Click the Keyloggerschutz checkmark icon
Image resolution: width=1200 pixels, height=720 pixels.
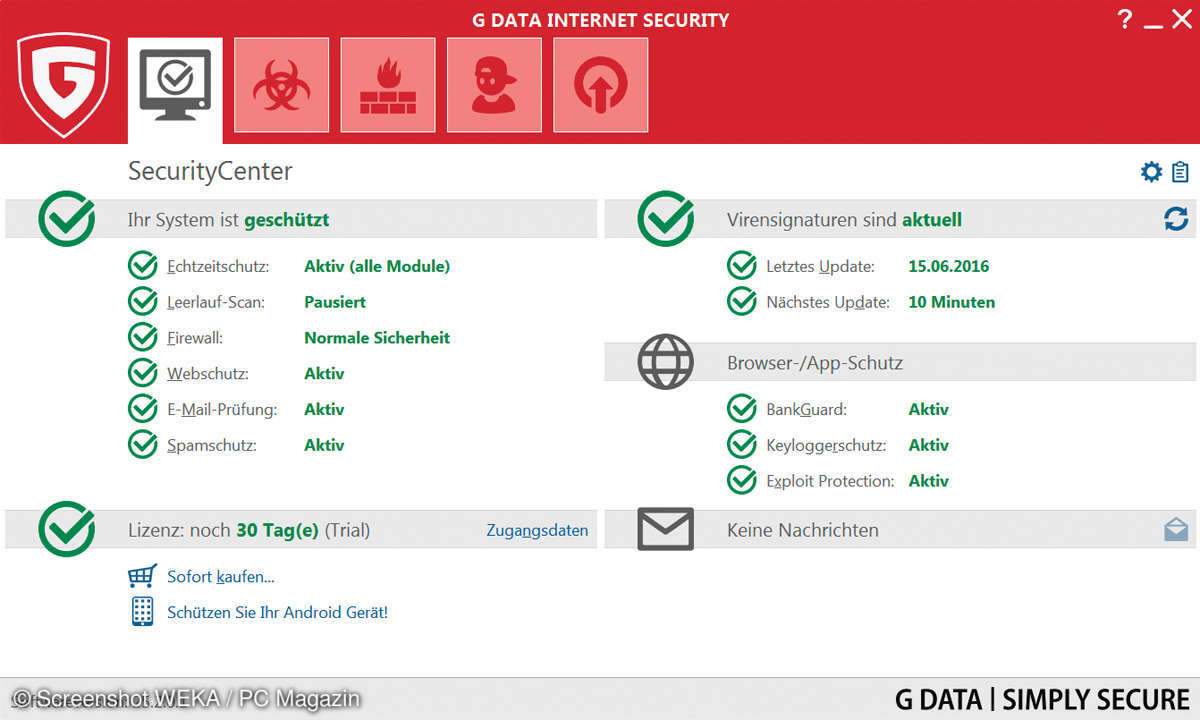click(x=742, y=445)
